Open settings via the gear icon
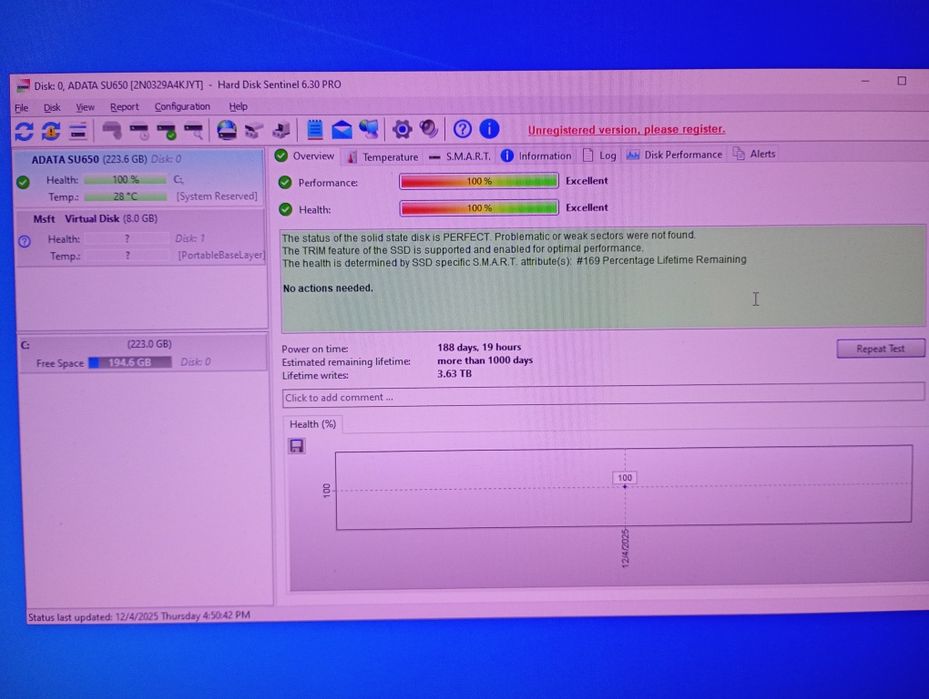 402,129
